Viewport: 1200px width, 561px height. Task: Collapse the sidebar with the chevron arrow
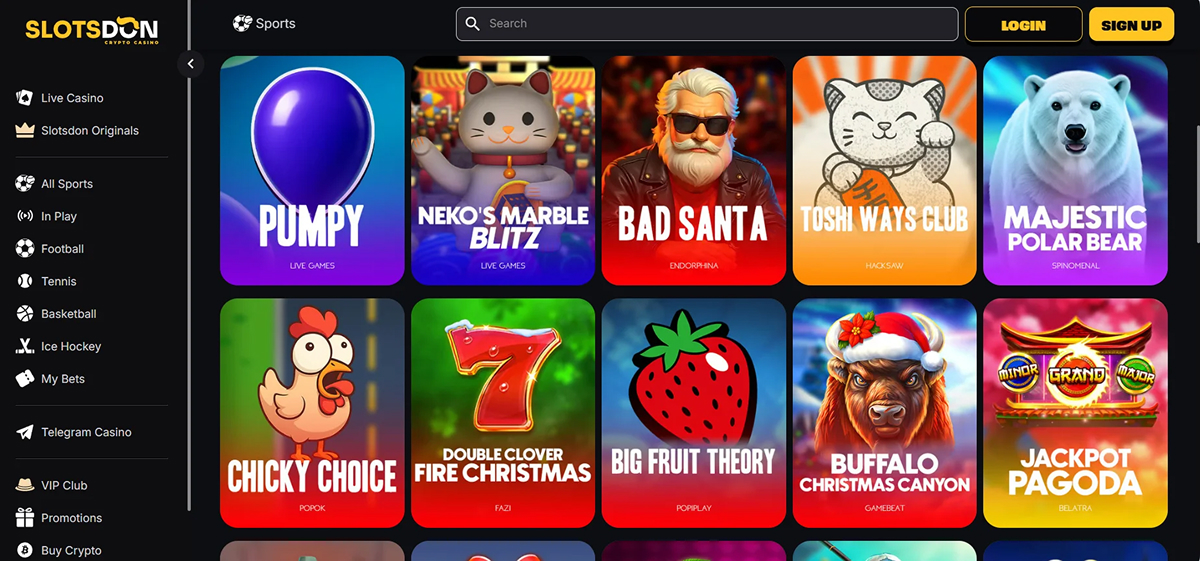tap(190, 64)
